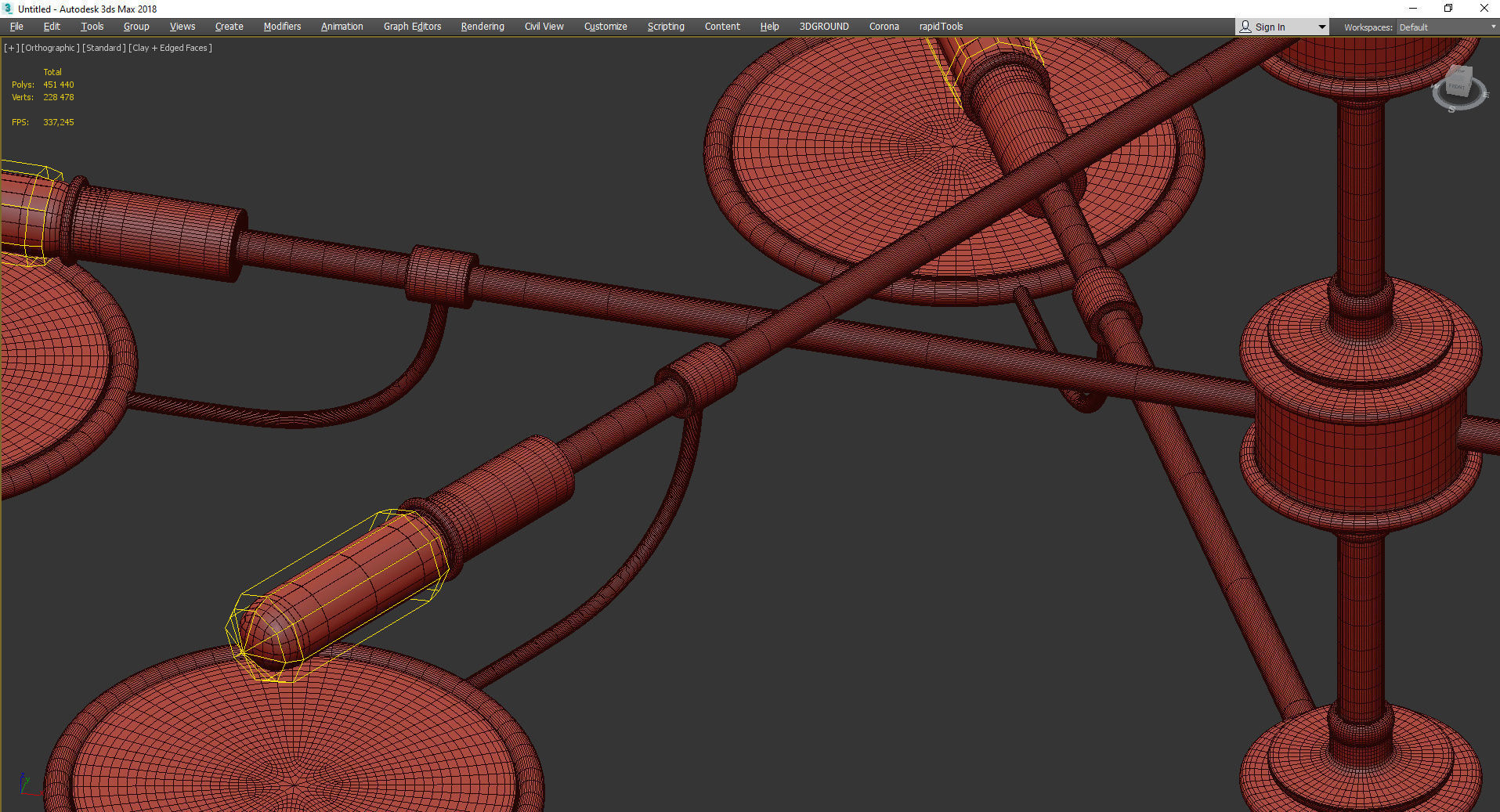Open the Corona menu
The width and height of the screenshot is (1500, 812).
coord(884,27)
